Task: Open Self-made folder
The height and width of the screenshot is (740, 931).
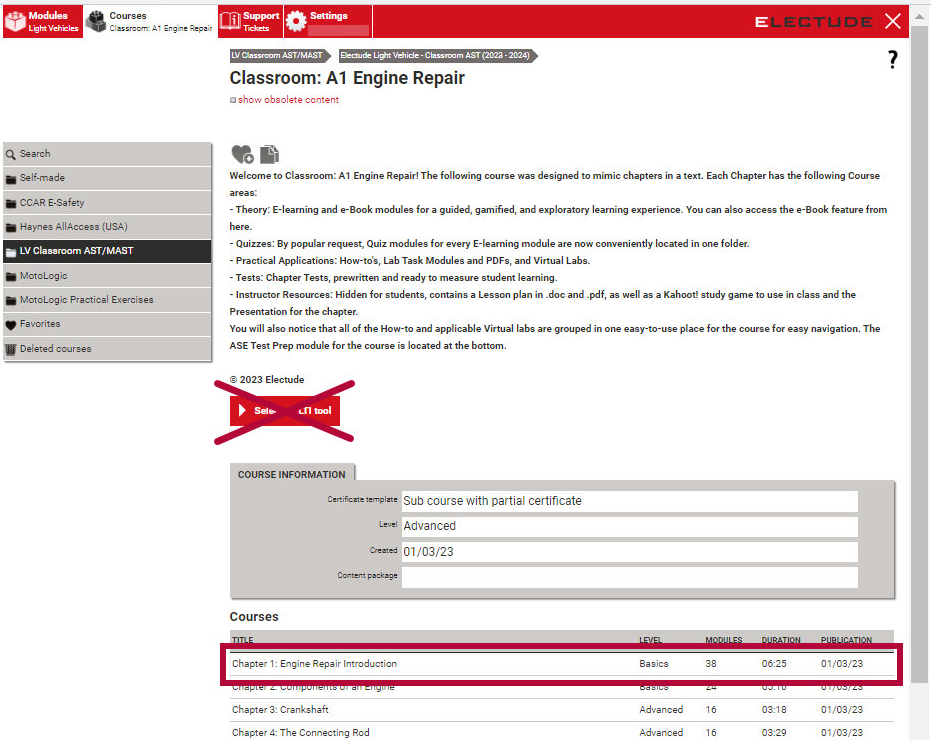Action: pyautogui.click(x=107, y=178)
